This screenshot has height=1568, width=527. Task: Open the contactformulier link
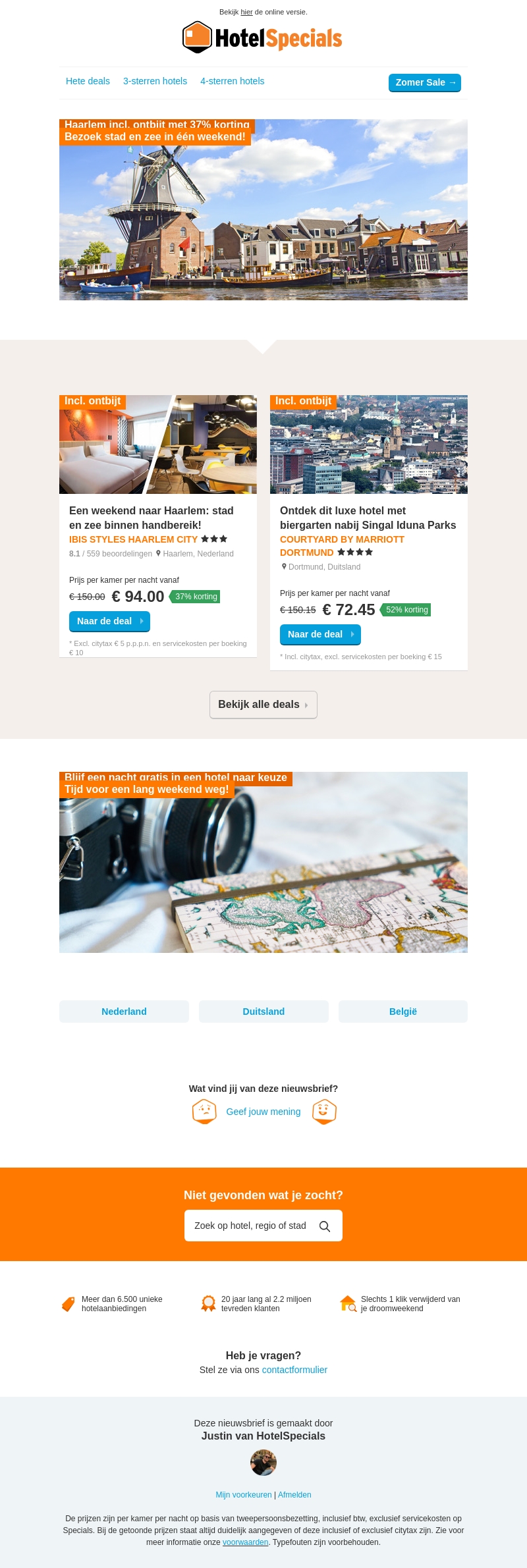294,1370
